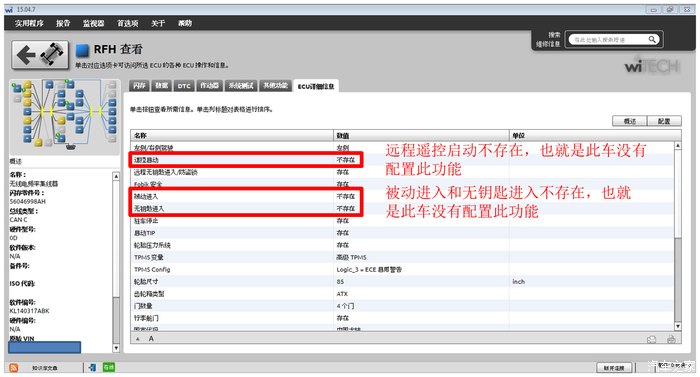Click the 概述 button above the table
This screenshot has width=700, height=377.
point(629,121)
